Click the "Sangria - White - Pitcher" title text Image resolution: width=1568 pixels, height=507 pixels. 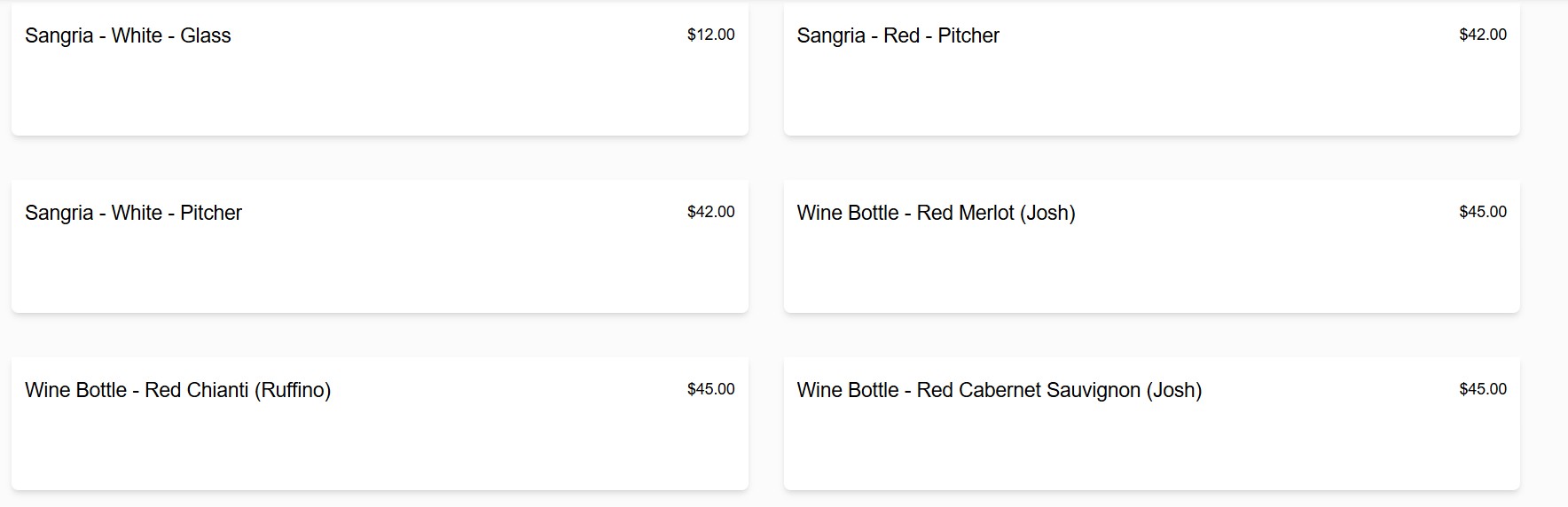[133, 213]
